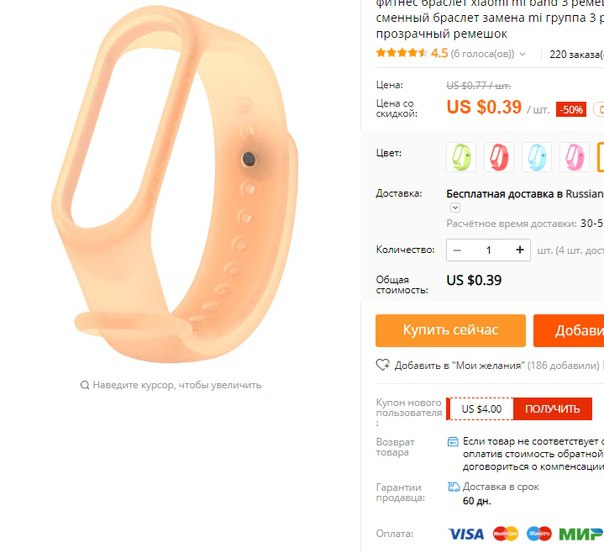Pick the pink bracelet color option

click(x=574, y=157)
